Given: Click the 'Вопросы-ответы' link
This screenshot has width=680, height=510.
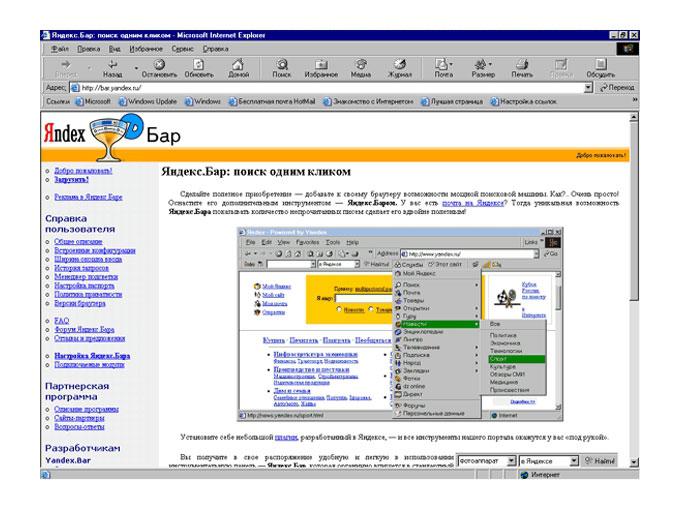Looking at the screenshot, I should tap(79, 427).
